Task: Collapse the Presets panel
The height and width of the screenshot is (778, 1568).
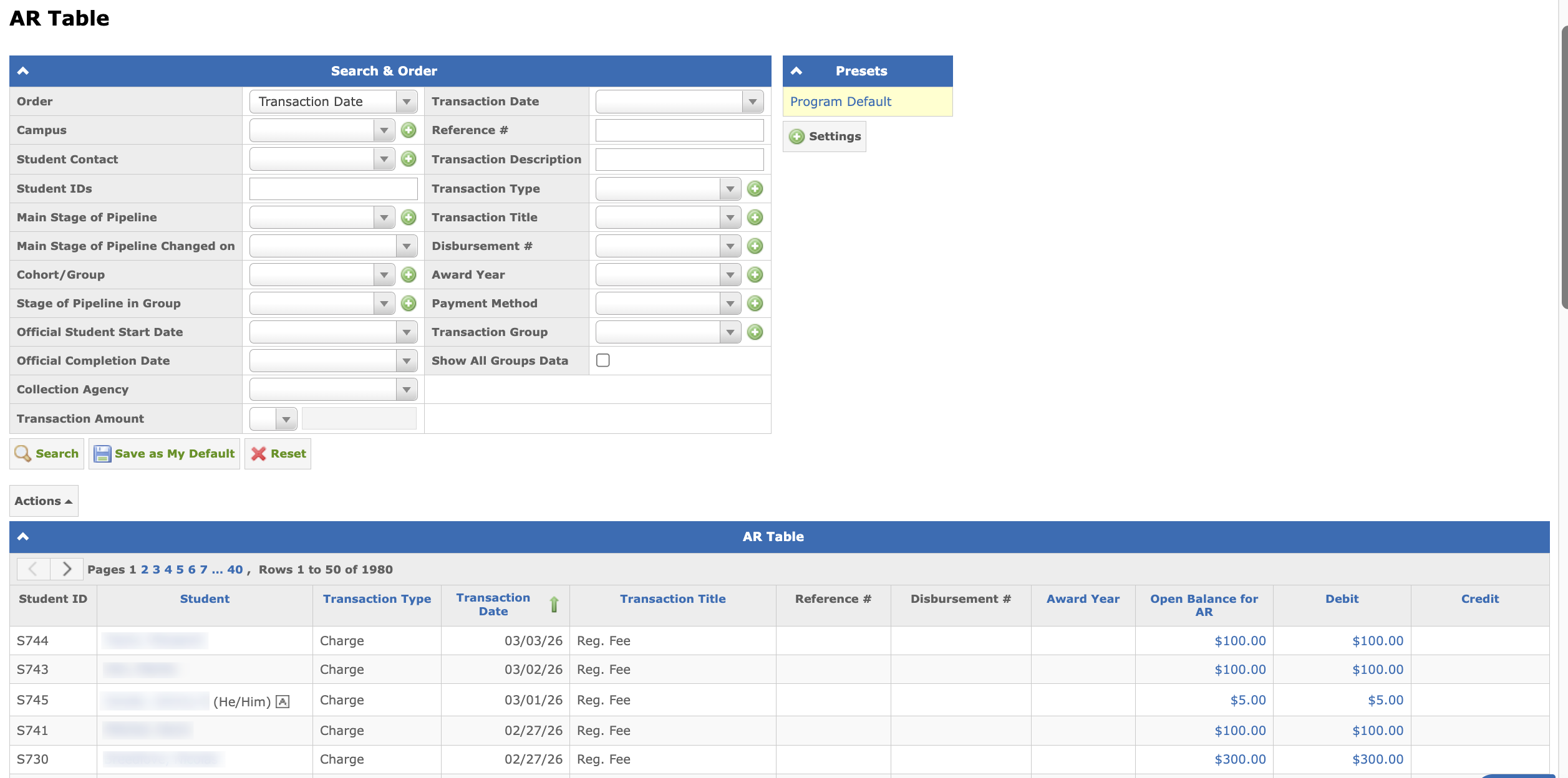Action: click(796, 71)
